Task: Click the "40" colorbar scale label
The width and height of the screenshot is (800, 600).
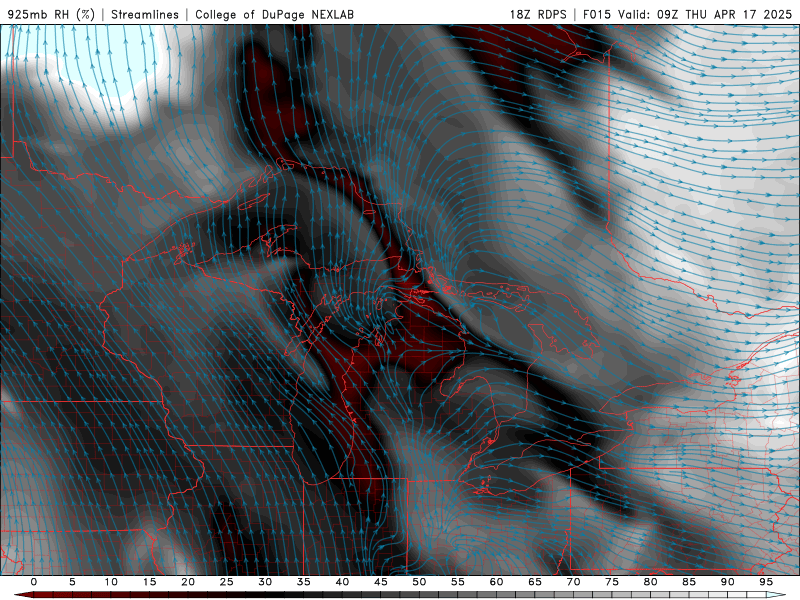Action: coord(342,582)
